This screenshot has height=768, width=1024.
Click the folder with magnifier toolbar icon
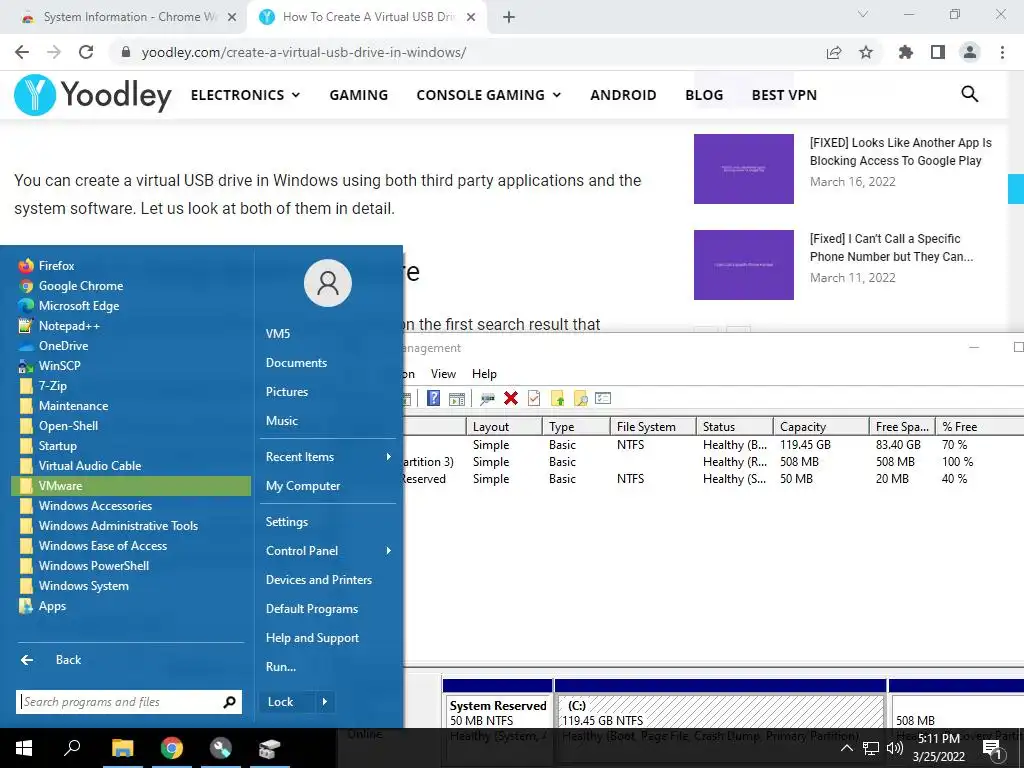tap(580, 398)
